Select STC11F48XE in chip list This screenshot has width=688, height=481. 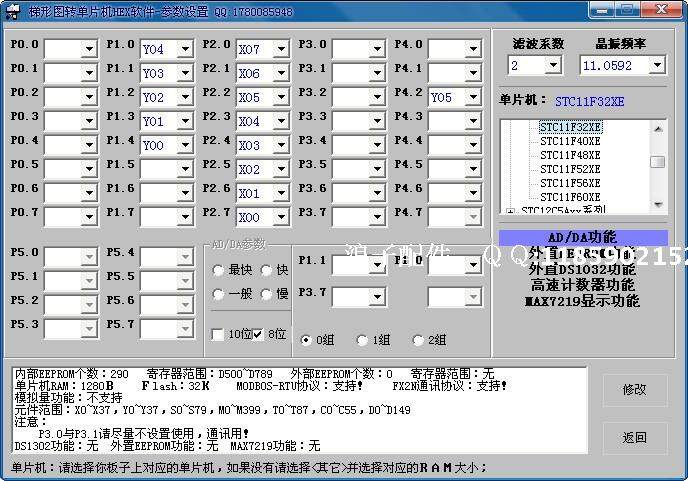(x=570, y=155)
